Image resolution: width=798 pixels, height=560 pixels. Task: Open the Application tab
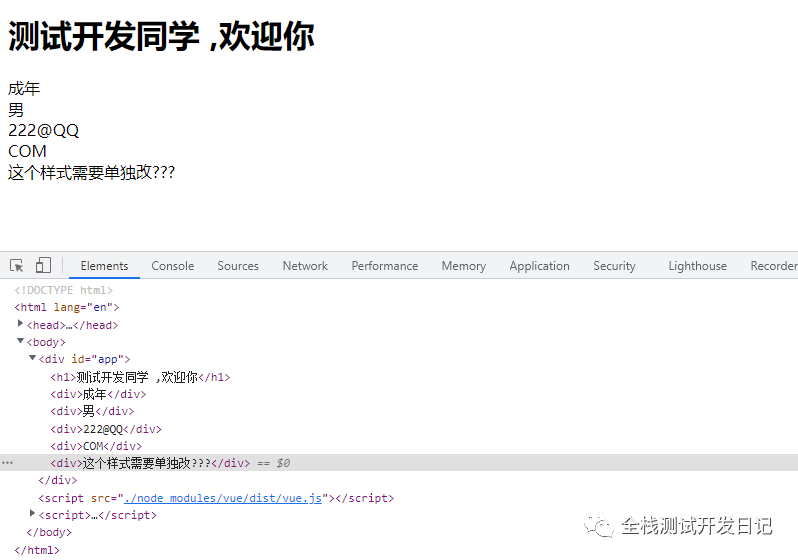[x=539, y=266]
